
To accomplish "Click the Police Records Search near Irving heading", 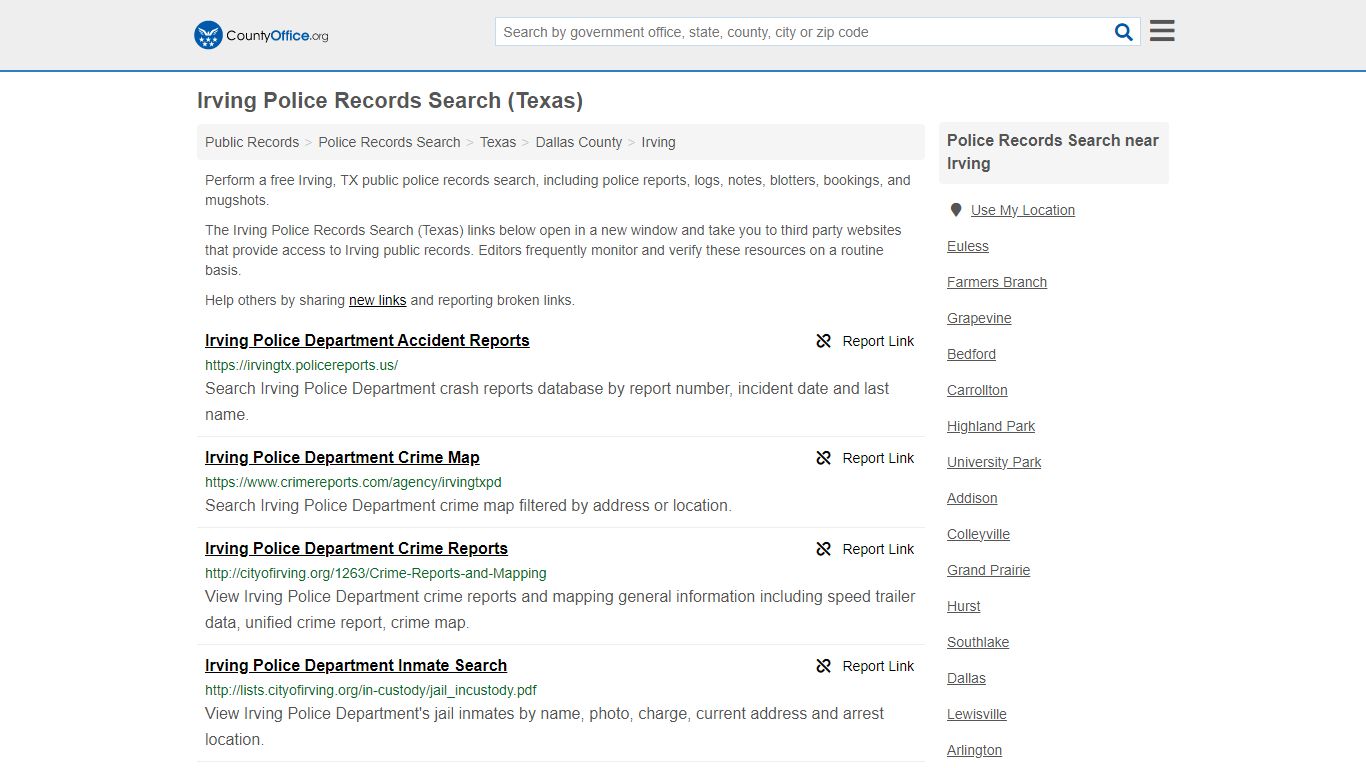I will (1053, 152).
